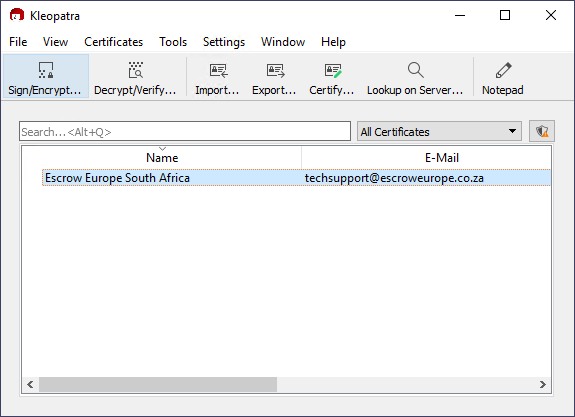Click the scroll left arrow
575x417 pixels.
30,384
